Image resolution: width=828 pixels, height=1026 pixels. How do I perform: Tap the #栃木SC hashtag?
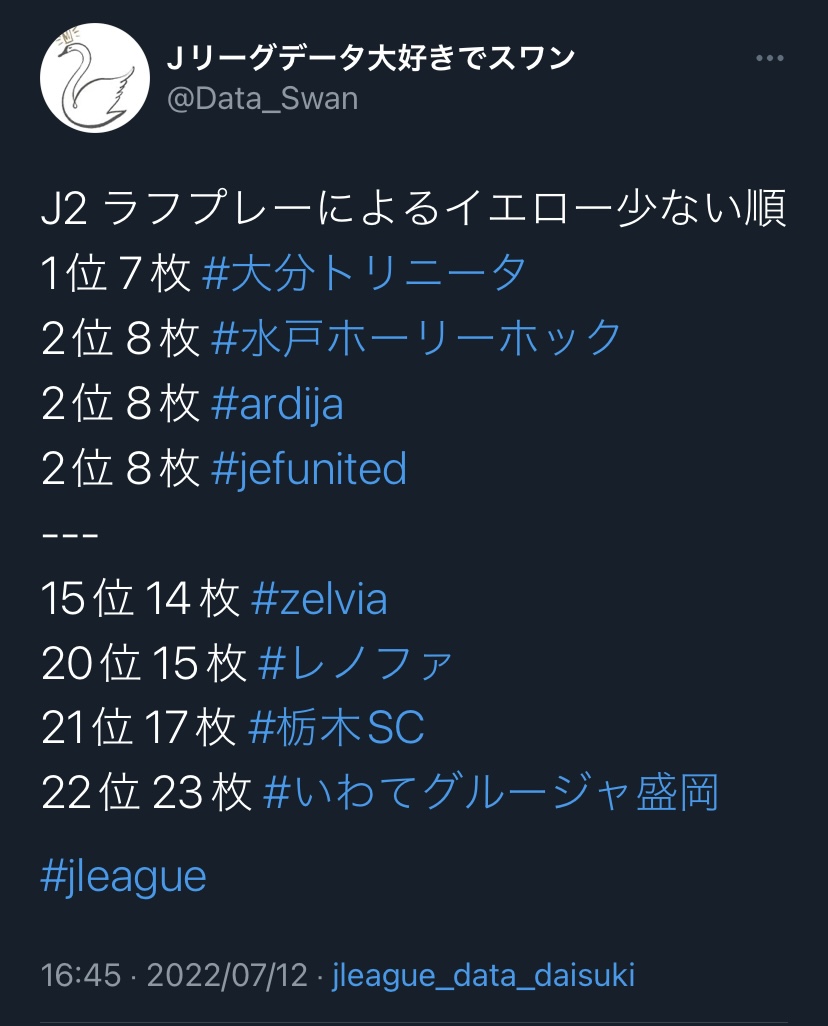coord(336,729)
